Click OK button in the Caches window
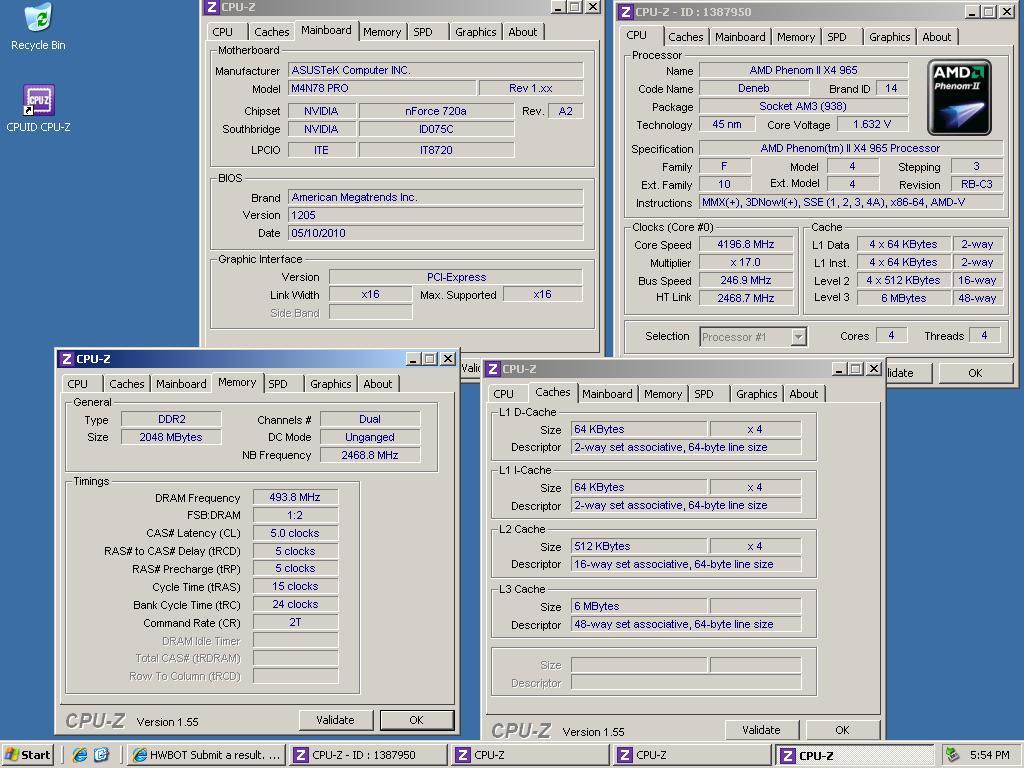This screenshot has height=768, width=1024. [842, 729]
